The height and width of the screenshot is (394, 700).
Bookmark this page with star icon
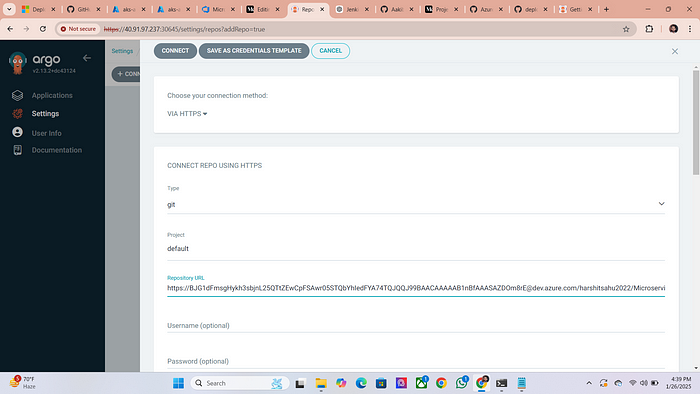click(626, 29)
